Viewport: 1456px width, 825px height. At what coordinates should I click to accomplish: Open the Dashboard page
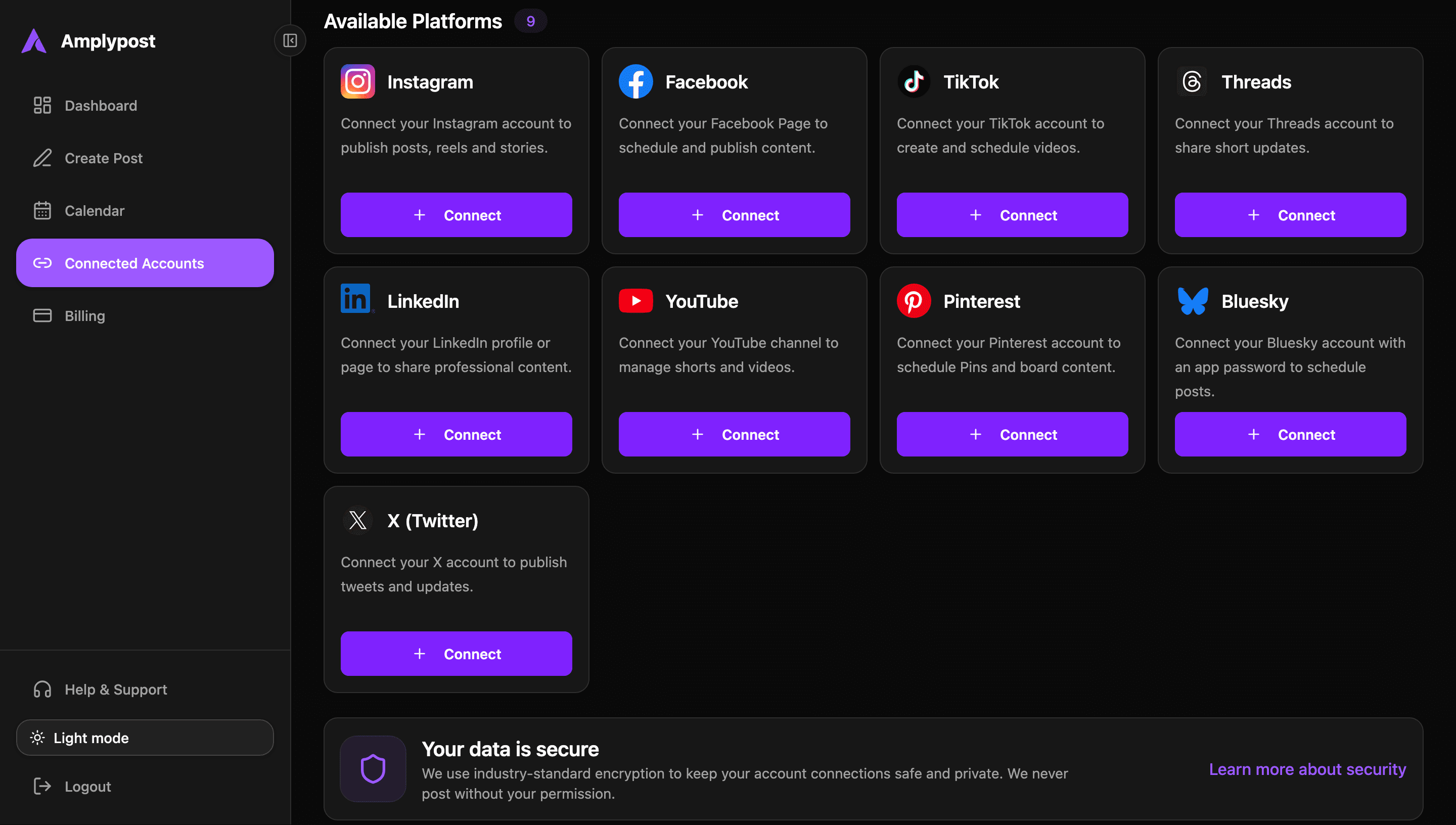pyautogui.click(x=145, y=105)
